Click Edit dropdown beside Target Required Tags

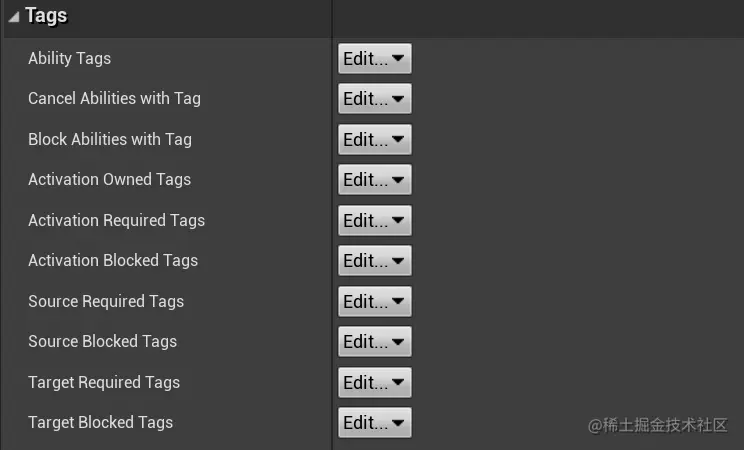374,383
